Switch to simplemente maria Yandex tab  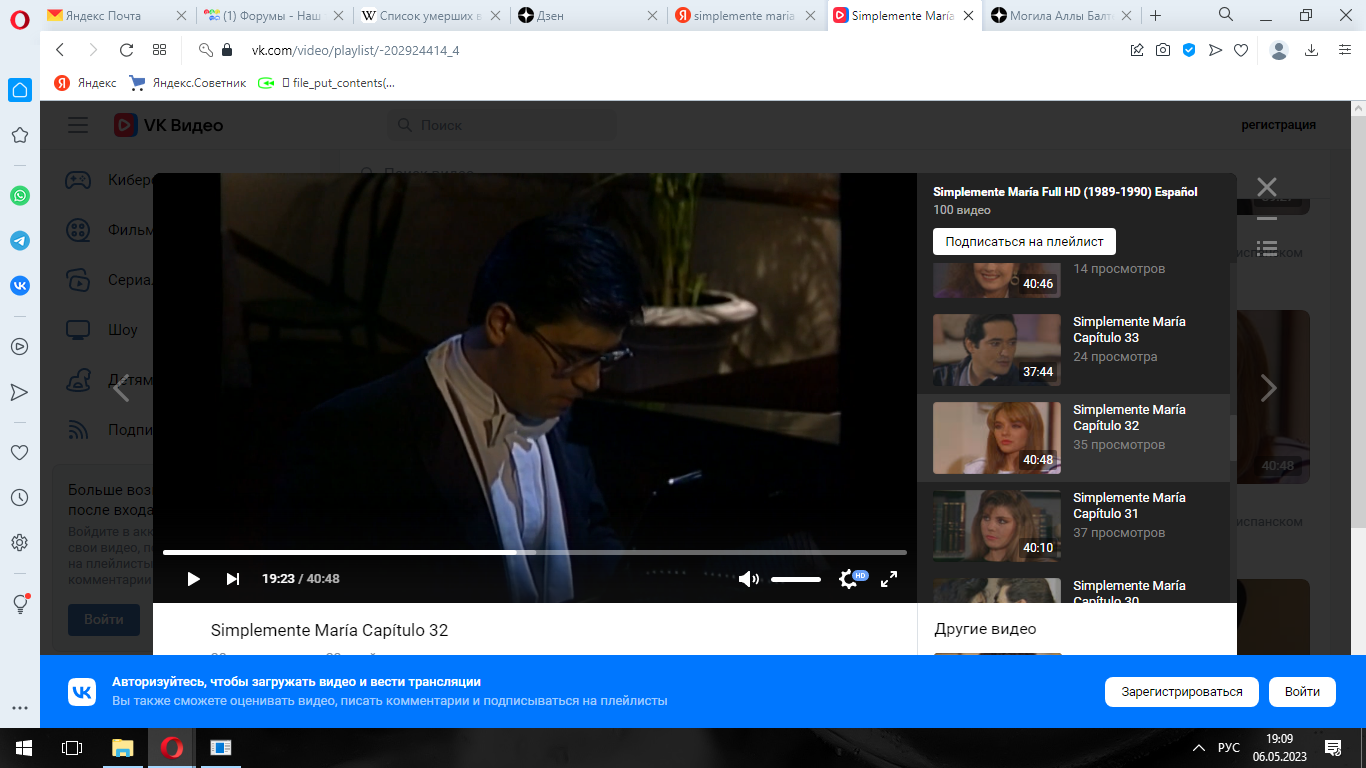pyautogui.click(x=747, y=15)
